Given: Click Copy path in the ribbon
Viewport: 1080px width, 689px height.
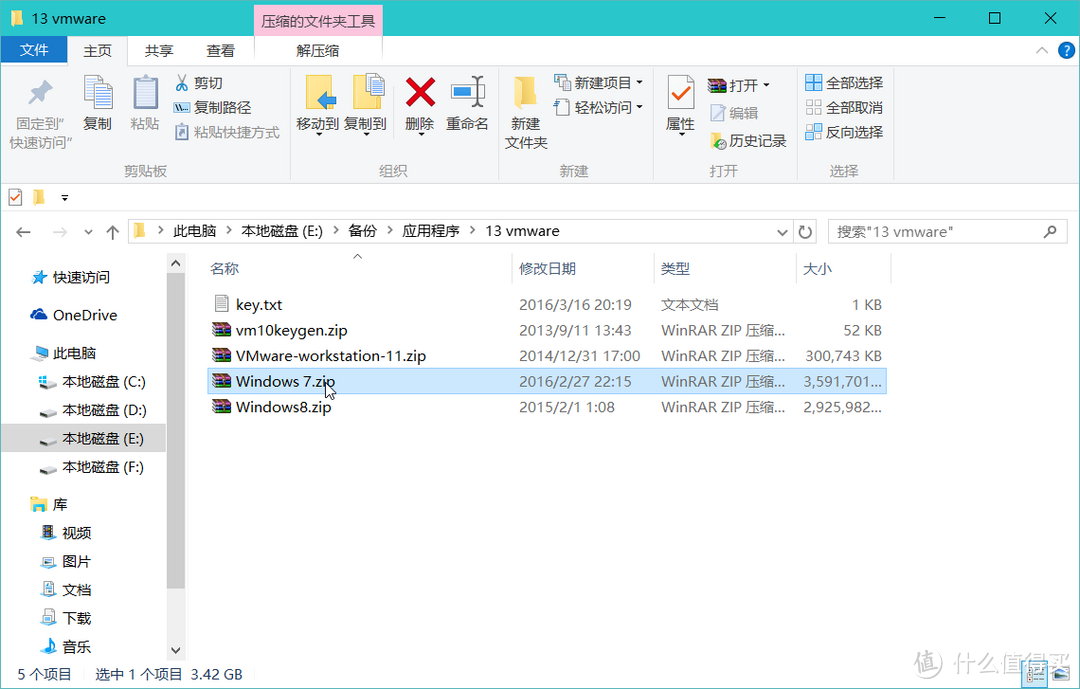Looking at the screenshot, I should tap(212, 107).
